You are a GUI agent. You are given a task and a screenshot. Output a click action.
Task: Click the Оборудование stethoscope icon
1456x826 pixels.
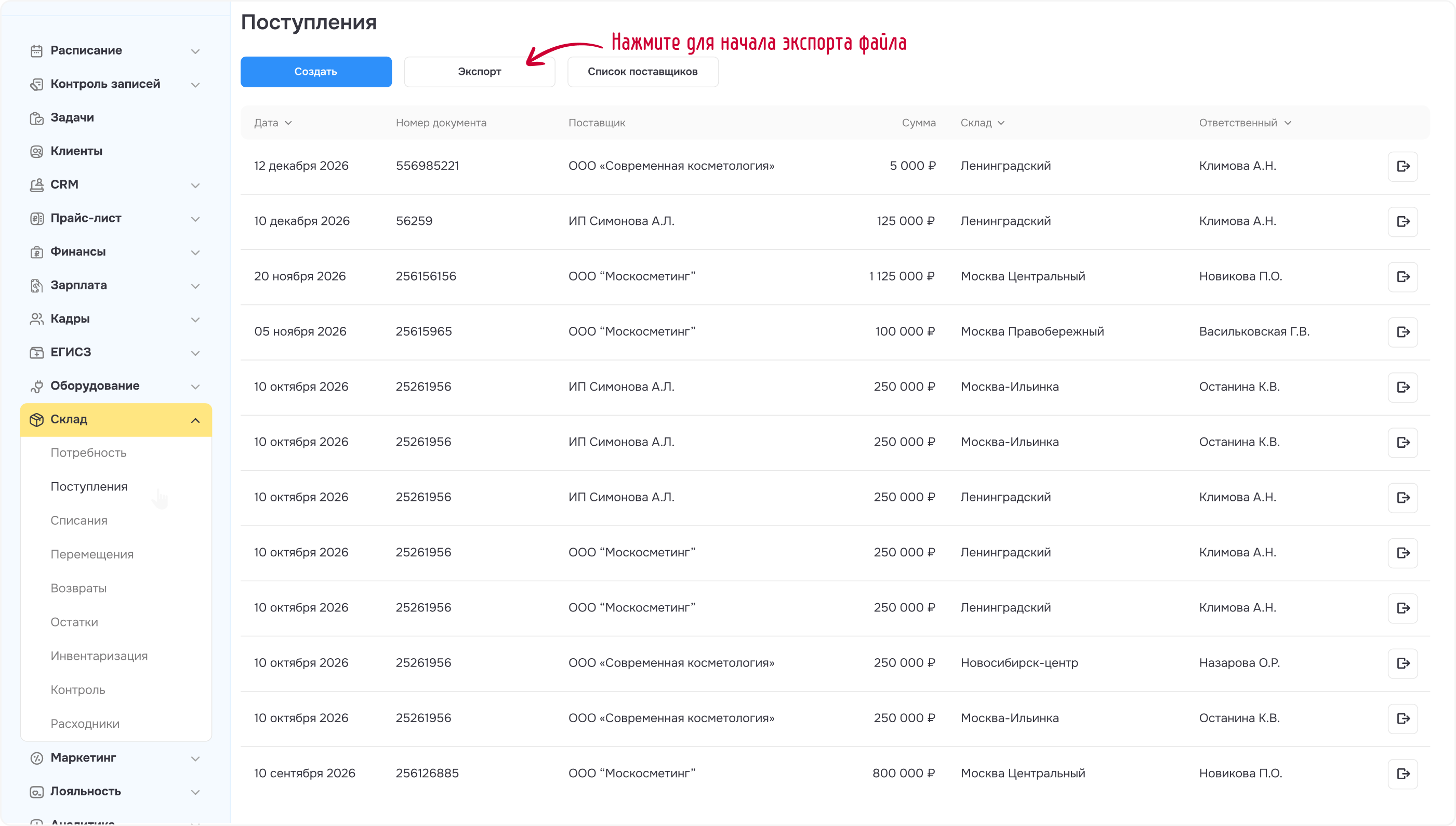(36, 387)
